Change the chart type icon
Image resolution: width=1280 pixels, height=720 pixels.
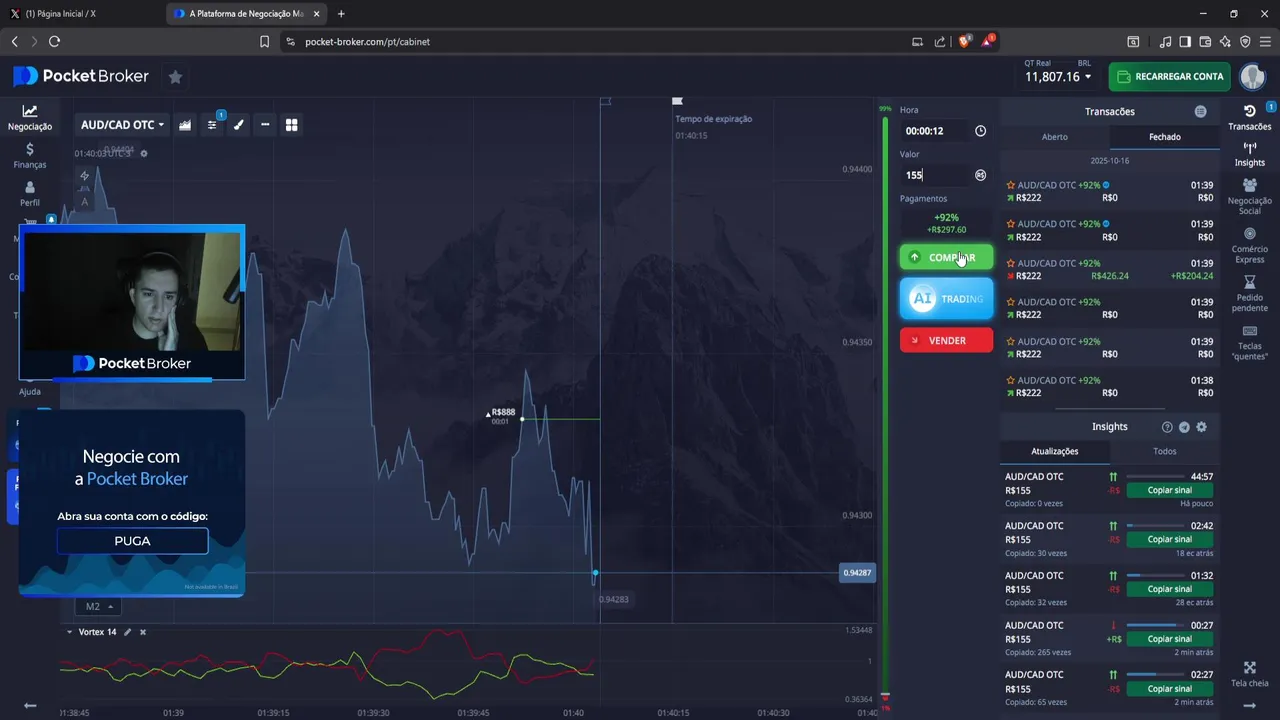click(185, 125)
